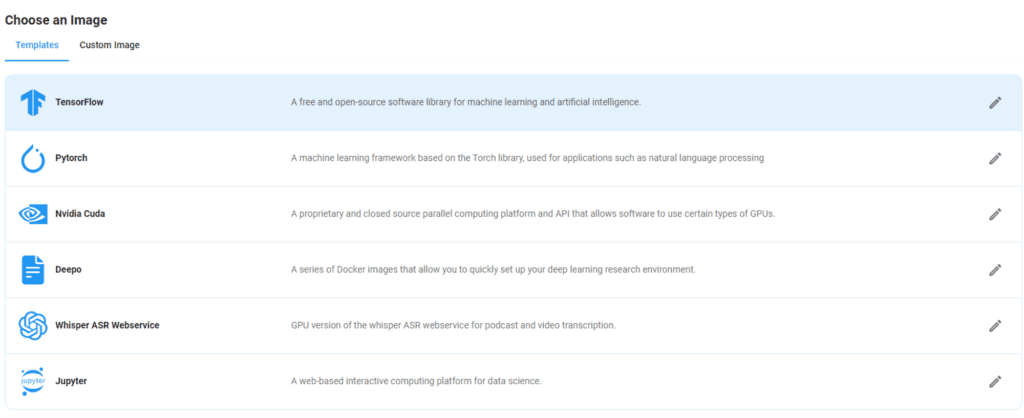The width and height of the screenshot is (1024, 418).
Task: Select the TensorFlow template name
Action: click(79, 103)
